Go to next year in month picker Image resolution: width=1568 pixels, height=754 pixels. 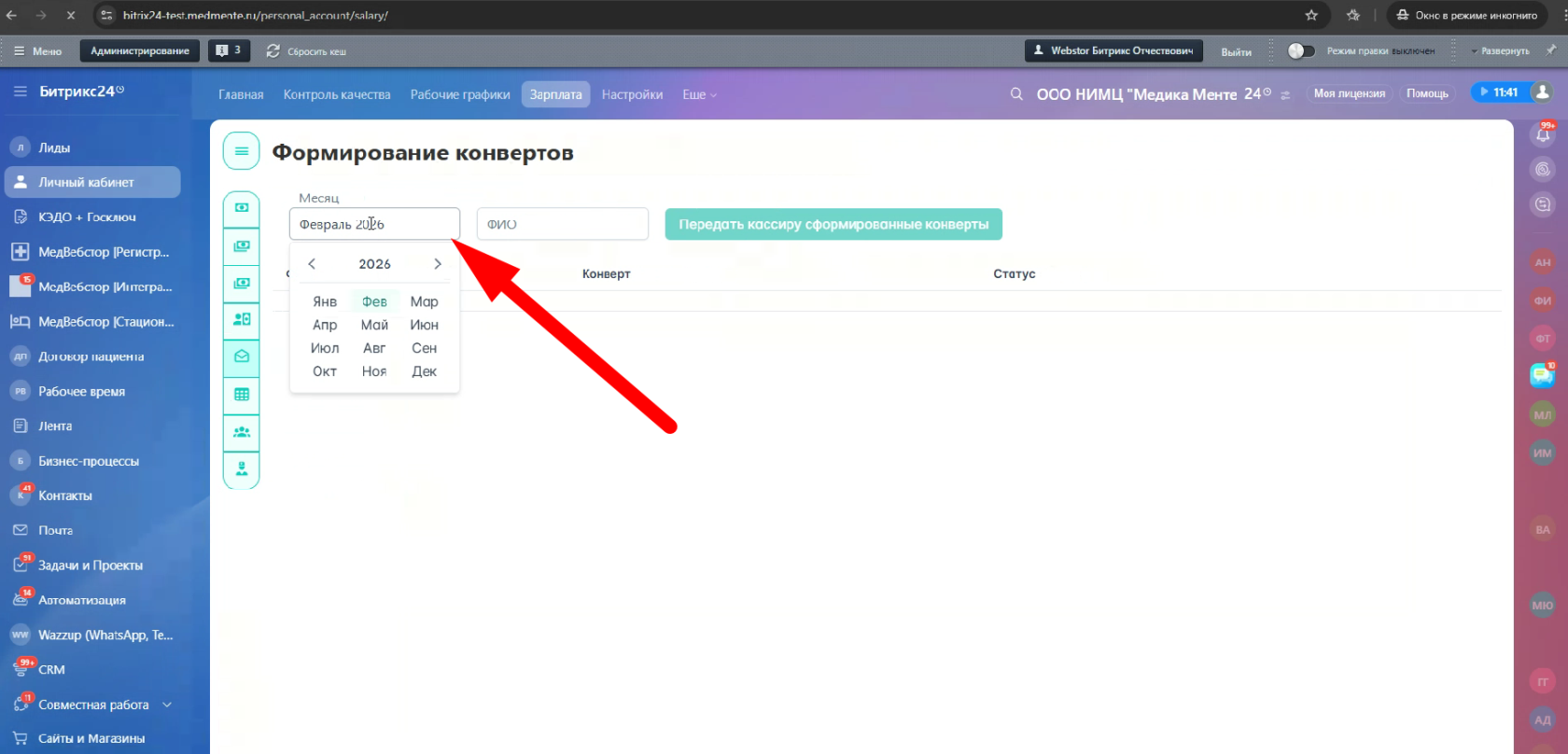coord(437,264)
